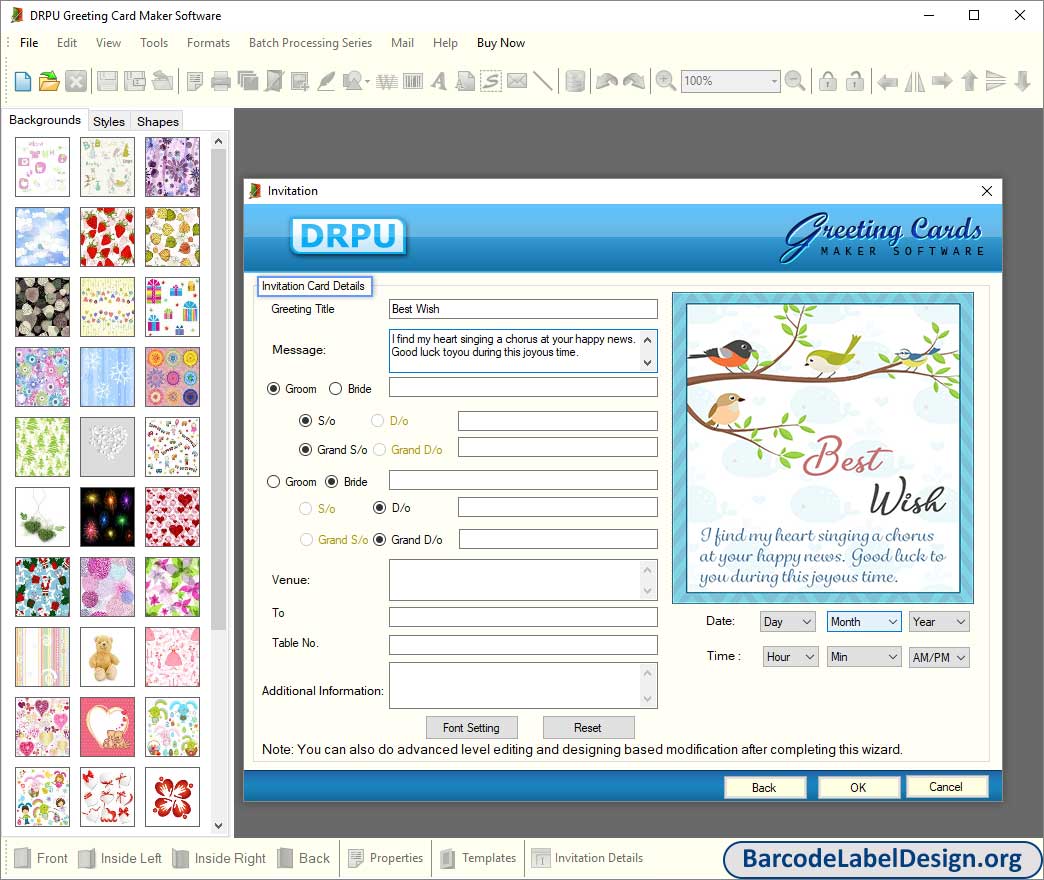The image size is (1044, 880).
Task: Close the Invitation dialog
Action: [x=987, y=191]
